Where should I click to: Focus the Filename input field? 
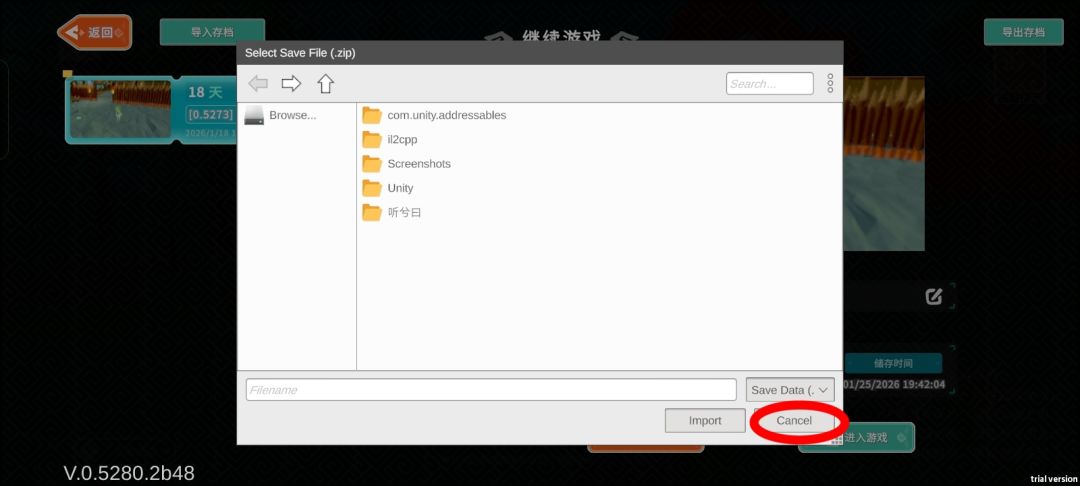click(x=491, y=390)
